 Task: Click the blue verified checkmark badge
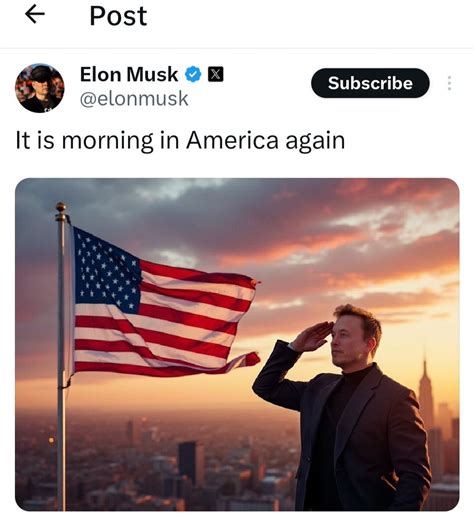pos(193,74)
